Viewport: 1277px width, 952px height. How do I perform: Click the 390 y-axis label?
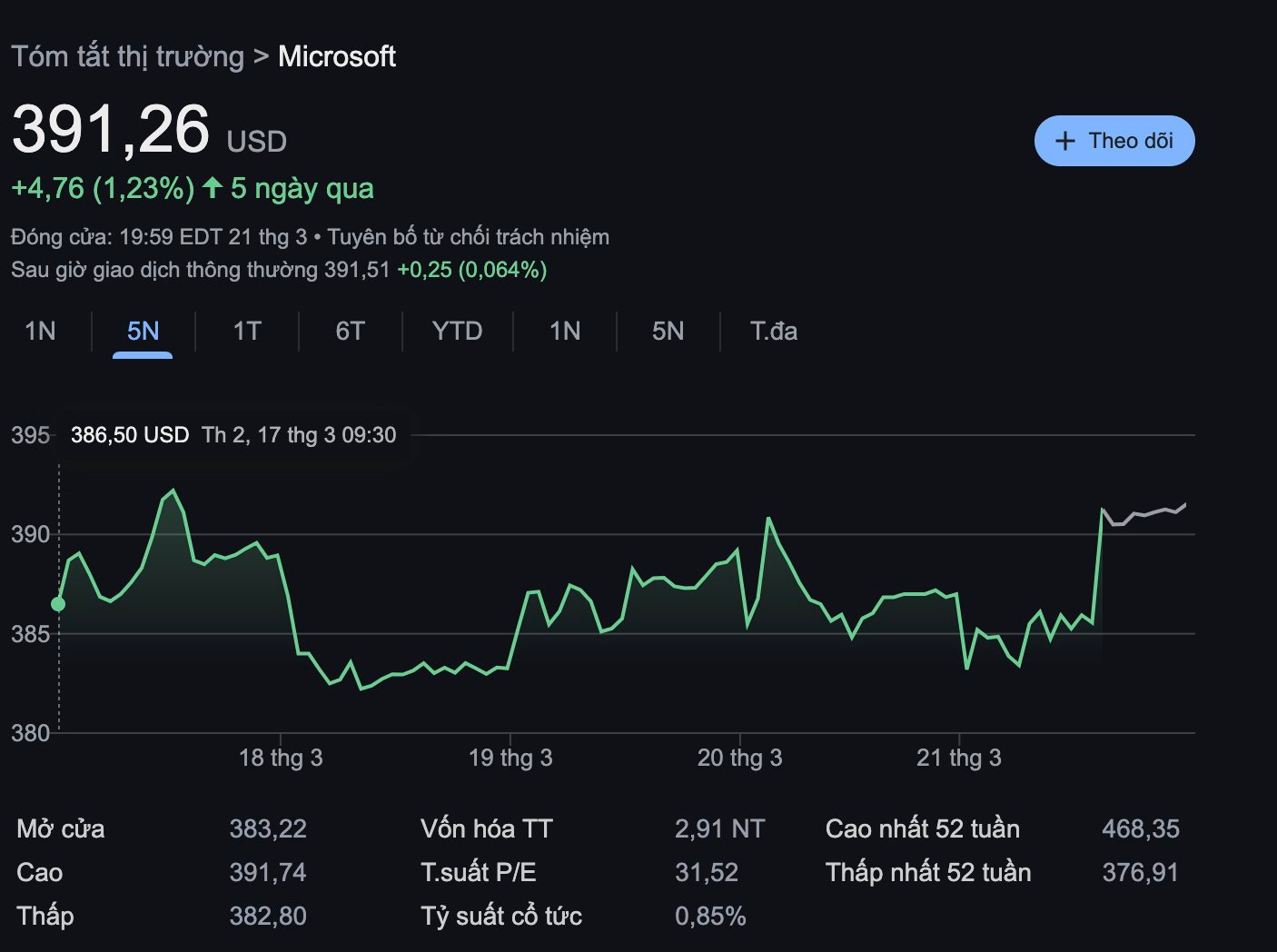click(x=30, y=534)
